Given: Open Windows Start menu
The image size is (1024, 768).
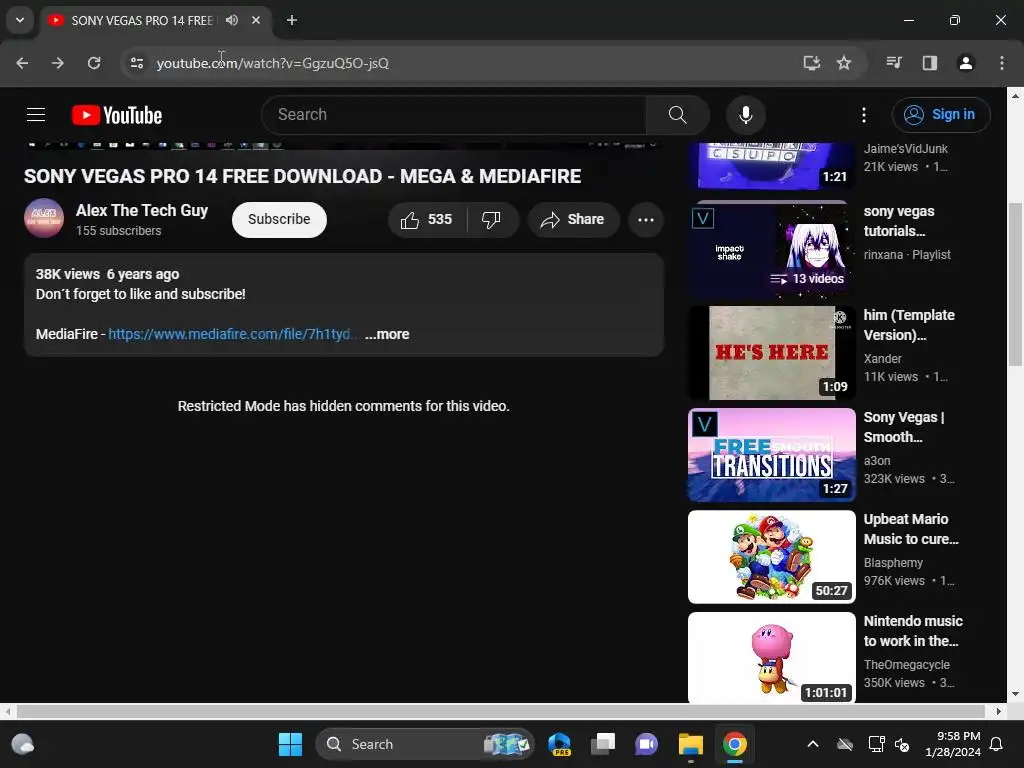Looking at the screenshot, I should 290,744.
